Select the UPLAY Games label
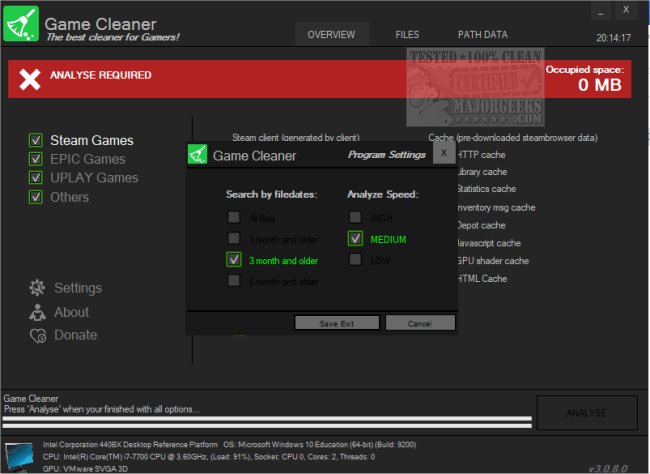Image resolution: width=650 pixels, height=474 pixels. pos(94,177)
